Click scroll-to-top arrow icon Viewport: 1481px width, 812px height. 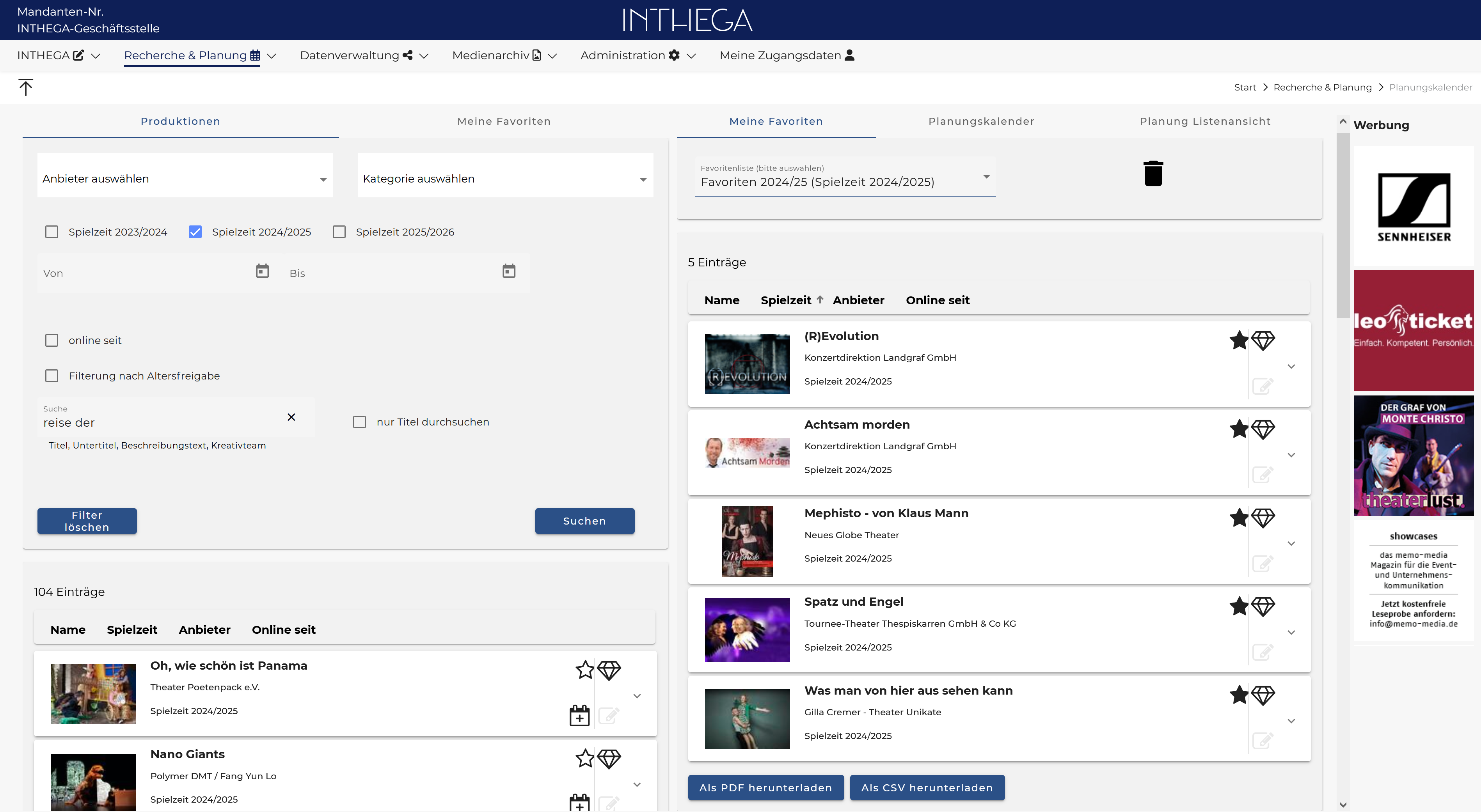[26, 87]
